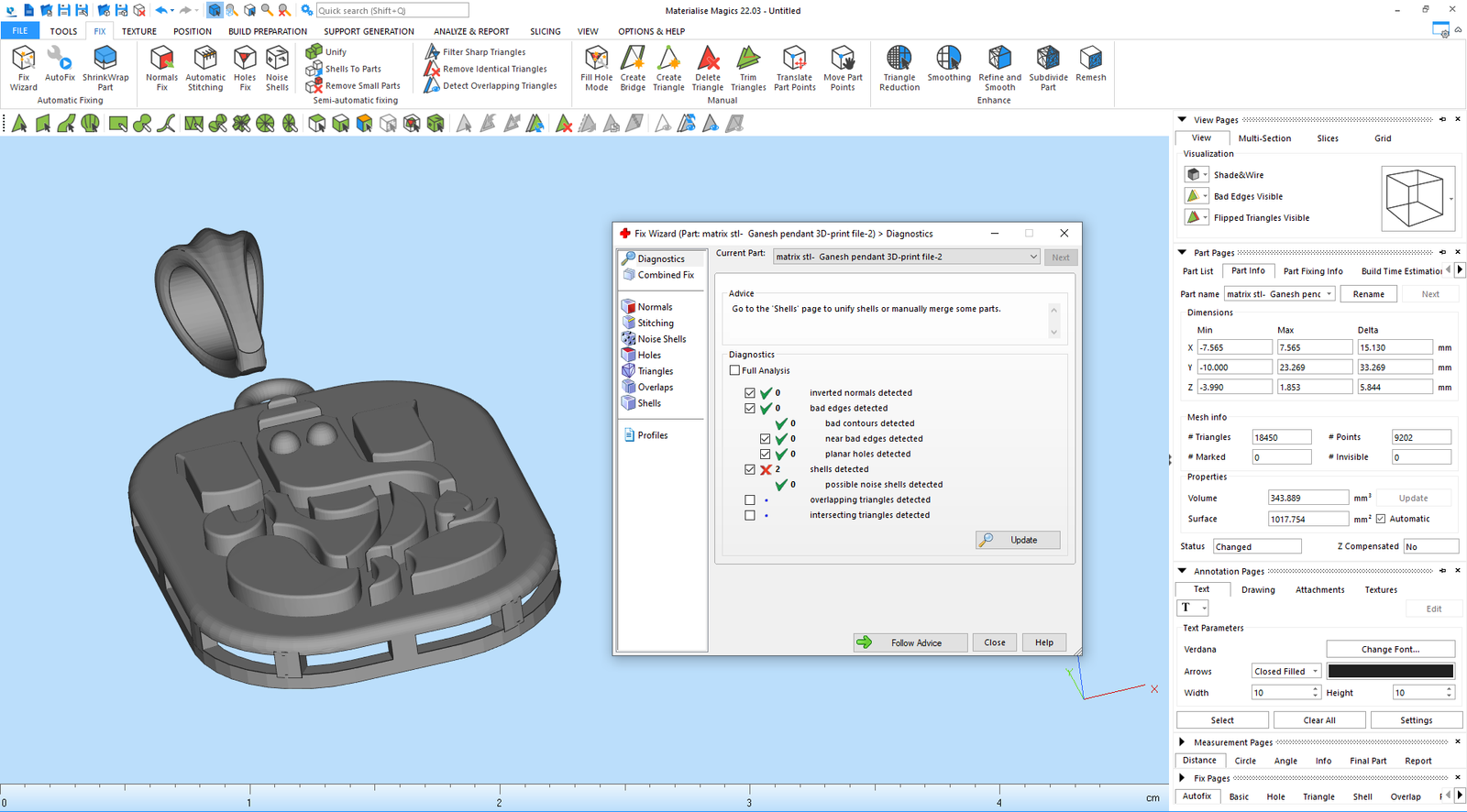Select Noise Shells tool in ribbon
This screenshot has width=1467, height=812.
pyautogui.click(x=277, y=68)
